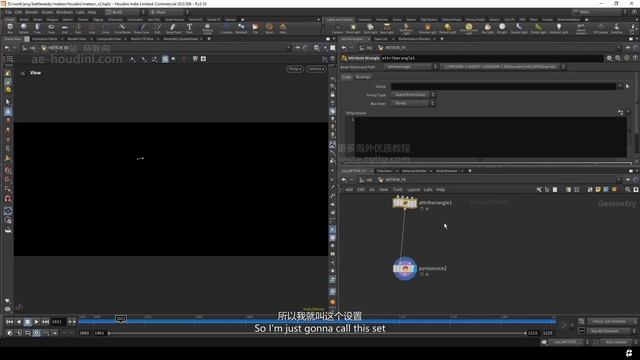Select the File shelf tool
The height and width of the screenshot is (360, 640).
255,28
